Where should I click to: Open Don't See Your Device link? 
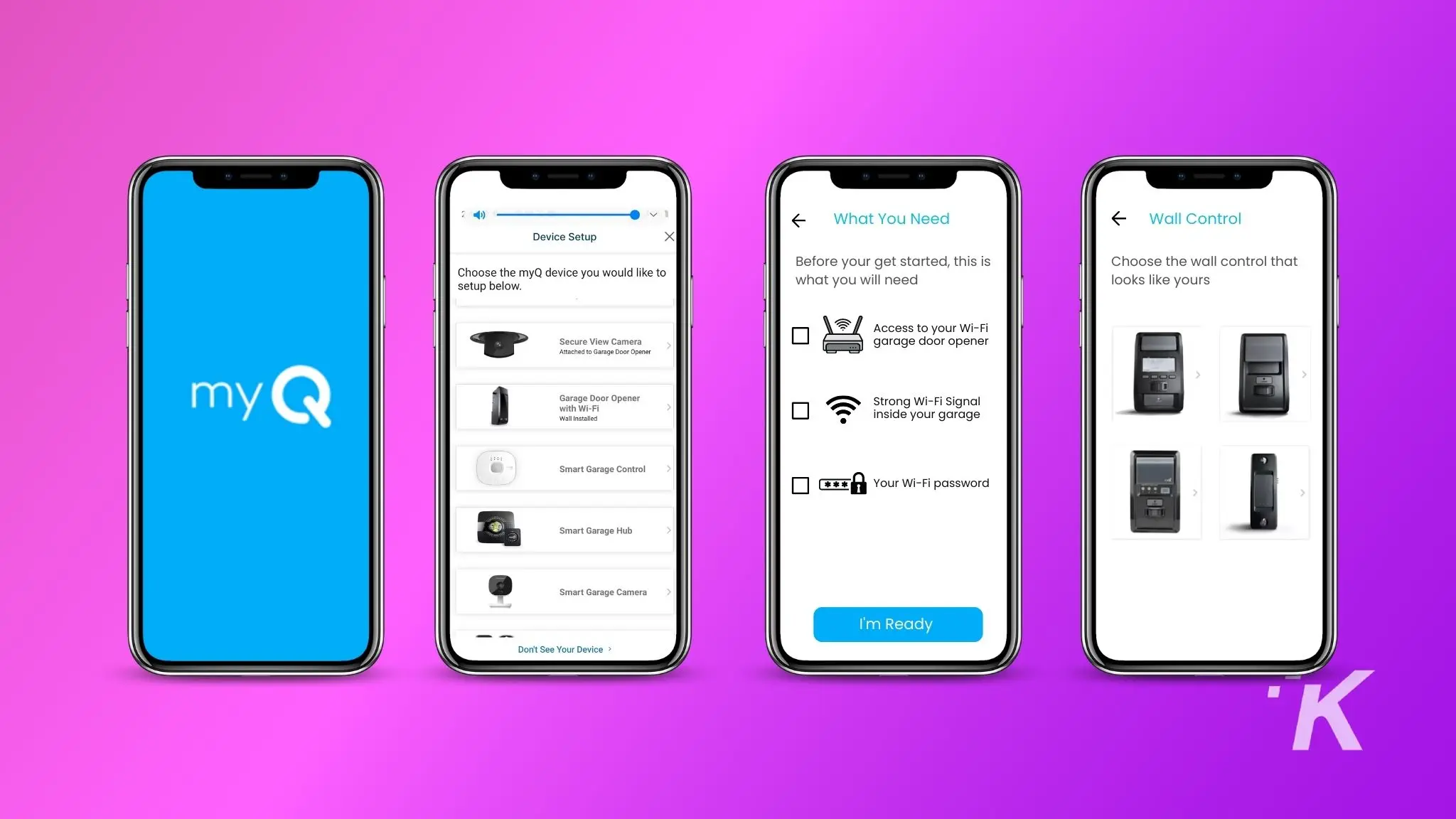click(563, 649)
